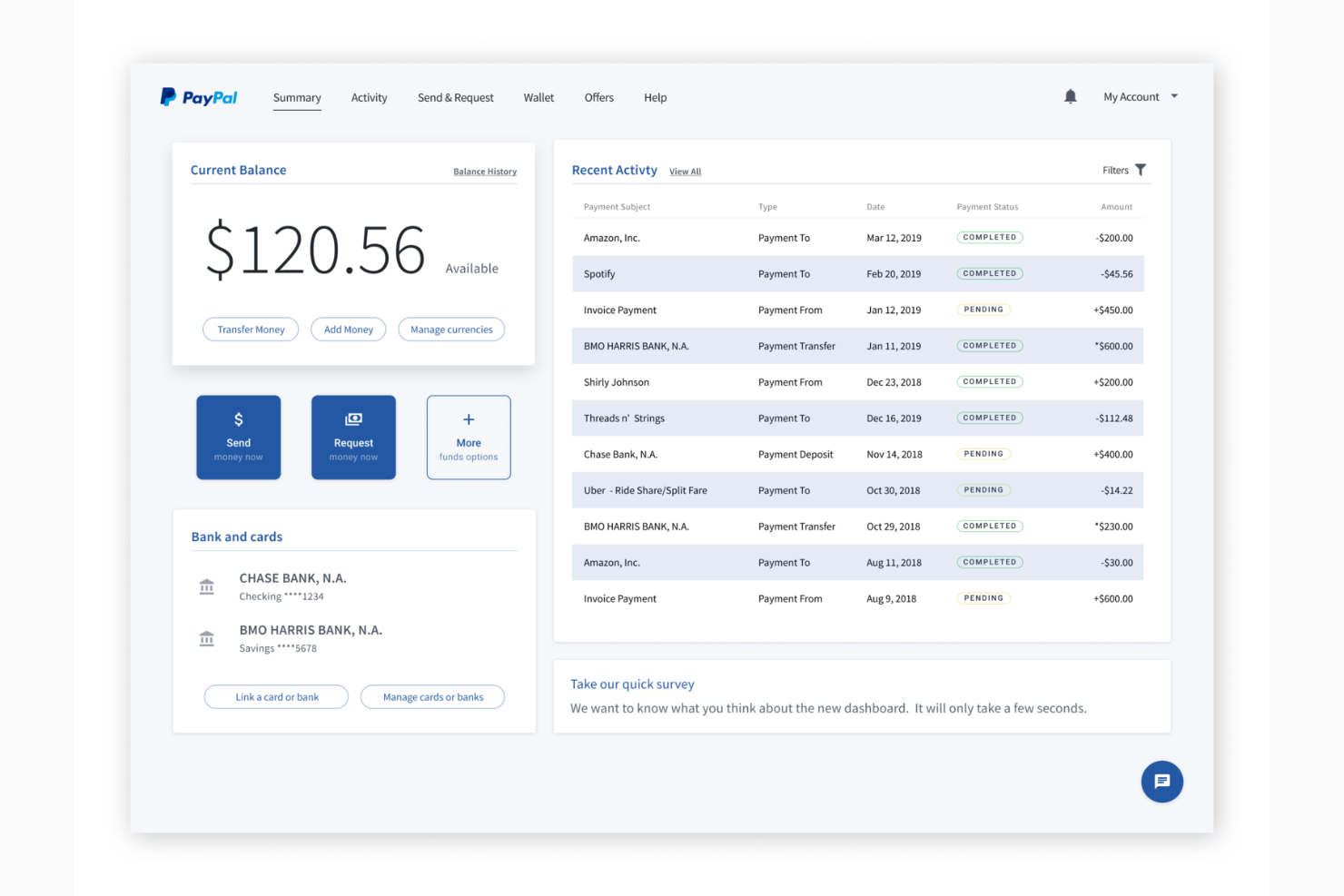Open the Spotify transaction row

coord(858,273)
